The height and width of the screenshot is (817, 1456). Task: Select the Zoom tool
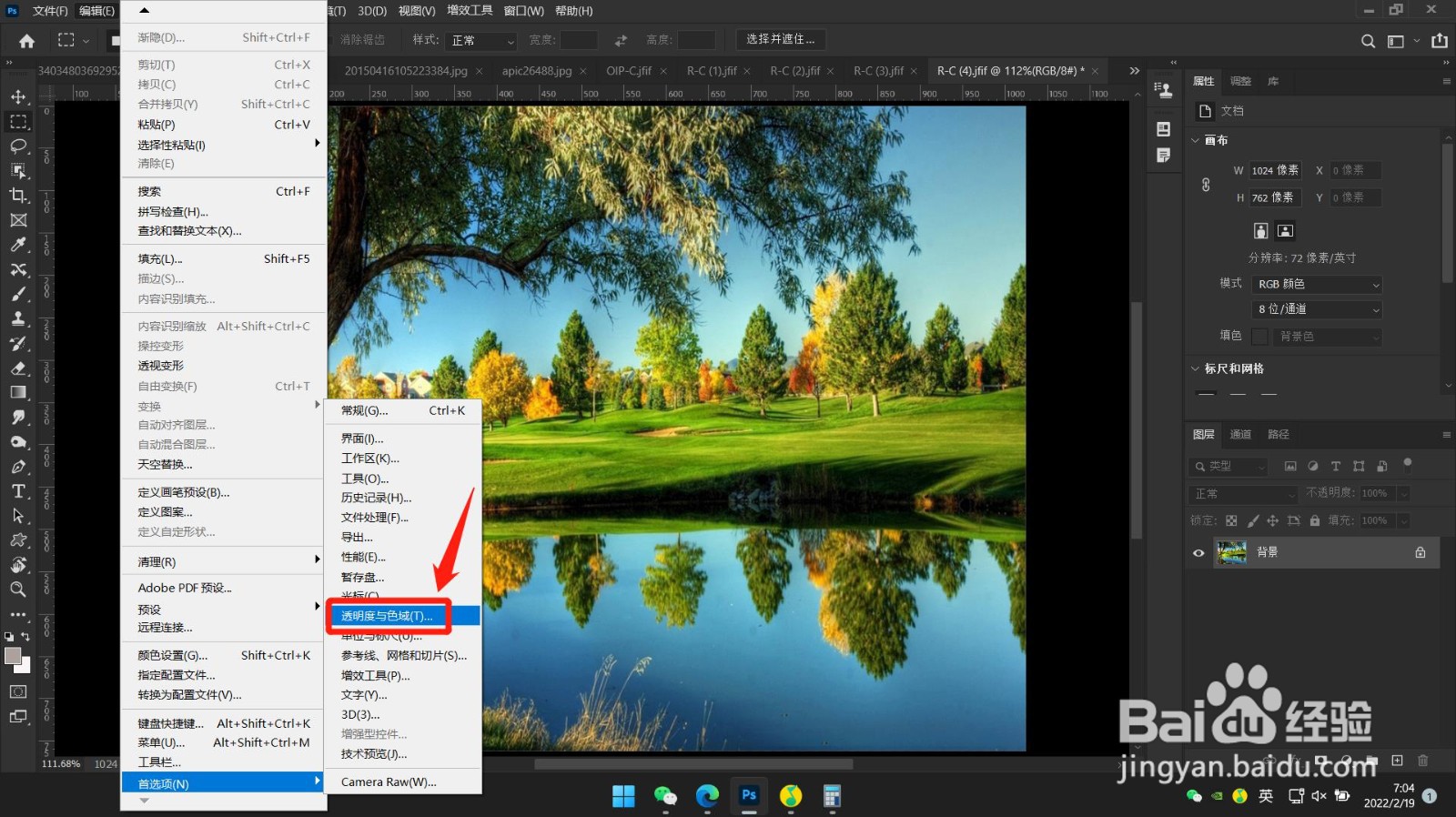pyautogui.click(x=18, y=590)
